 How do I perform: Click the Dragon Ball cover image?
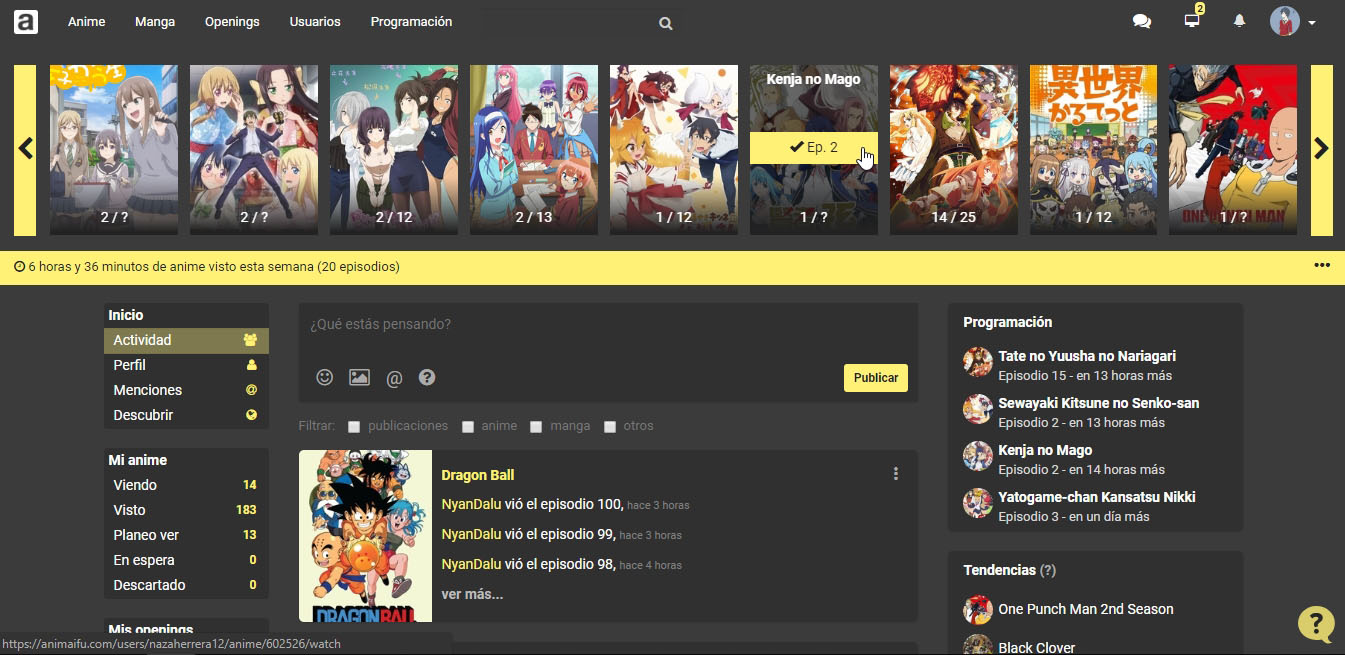click(365, 536)
